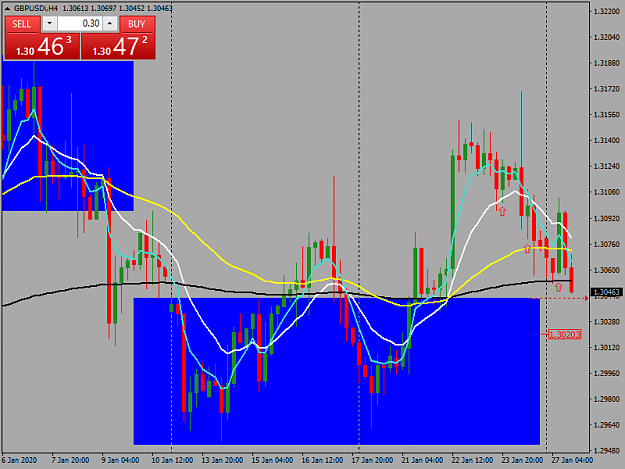The image size is (625, 469).
Task: Click the 10 Jan 12:00 time label
Action: [172, 460]
